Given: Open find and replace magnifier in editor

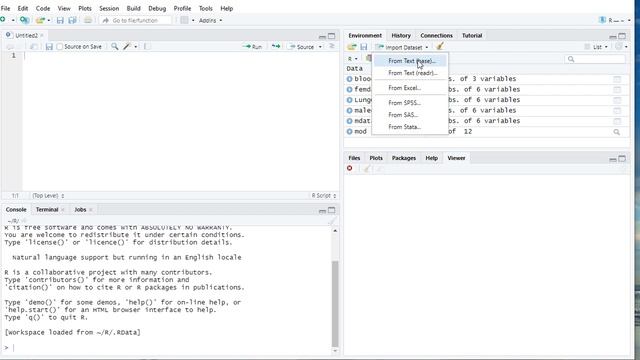Looking at the screenshot, I should (x=115, y=47).
